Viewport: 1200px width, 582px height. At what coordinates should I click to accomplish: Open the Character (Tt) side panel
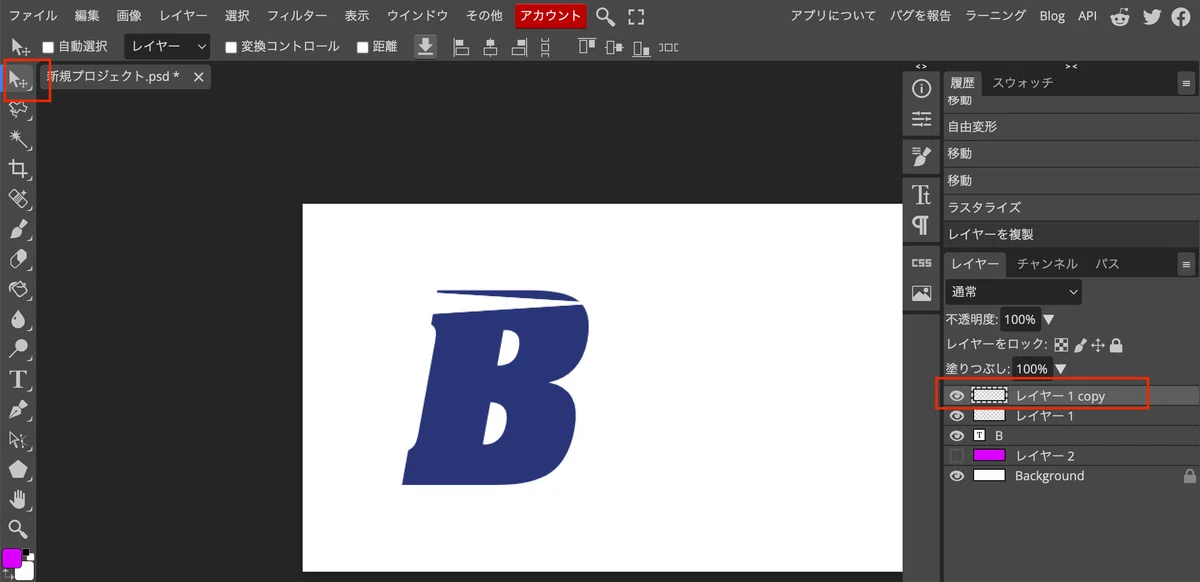coord(921,194)
